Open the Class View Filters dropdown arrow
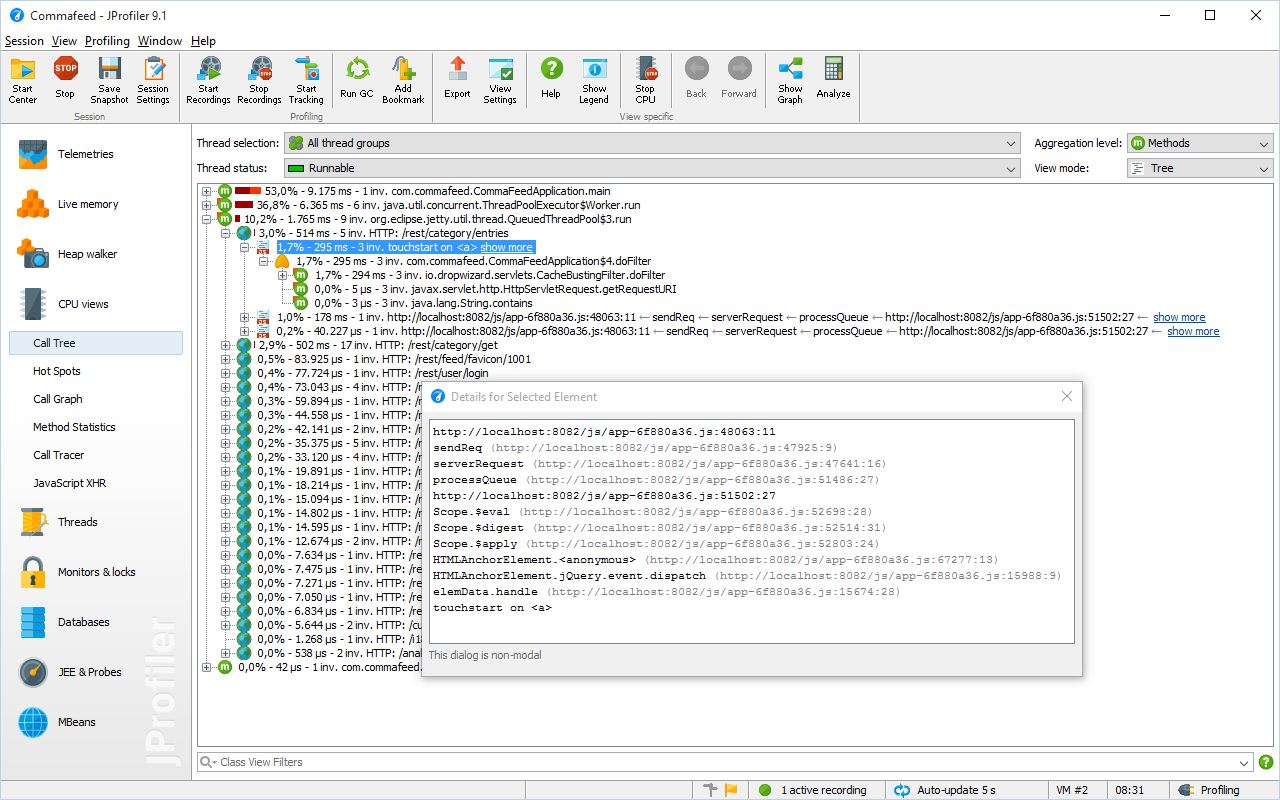 point(1245,762)
